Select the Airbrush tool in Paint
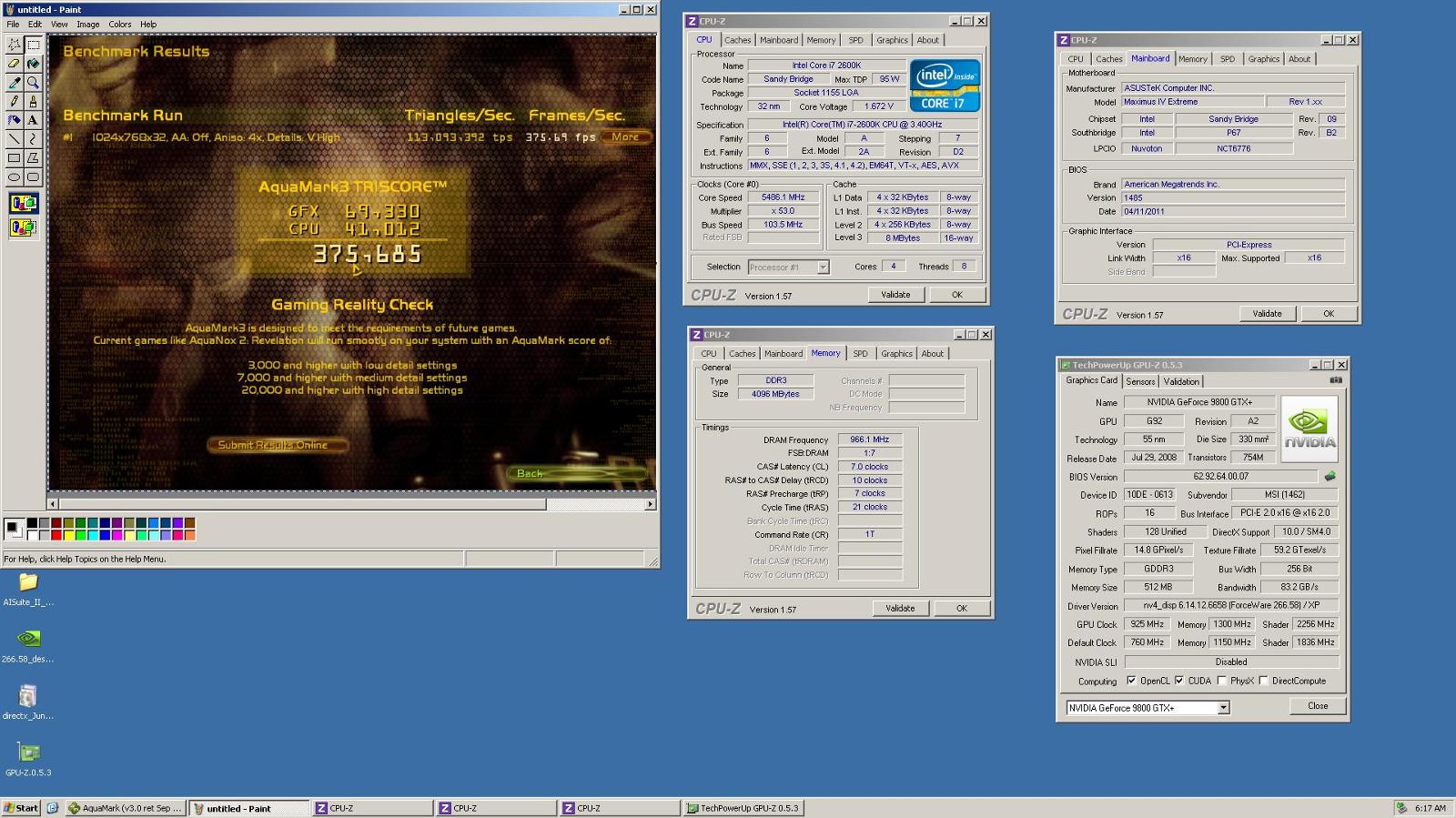Viewport: 1456px width, 818px height. coord(14,120)
